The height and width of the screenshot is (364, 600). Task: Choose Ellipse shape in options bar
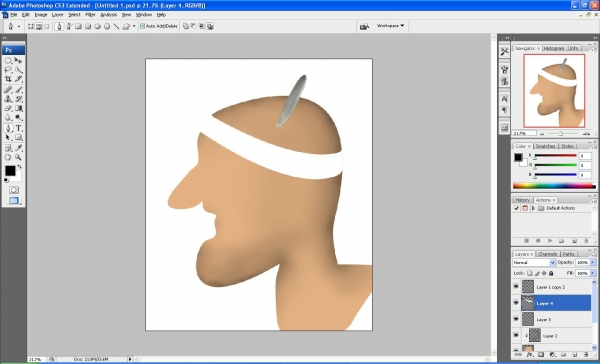coord(98,26)
